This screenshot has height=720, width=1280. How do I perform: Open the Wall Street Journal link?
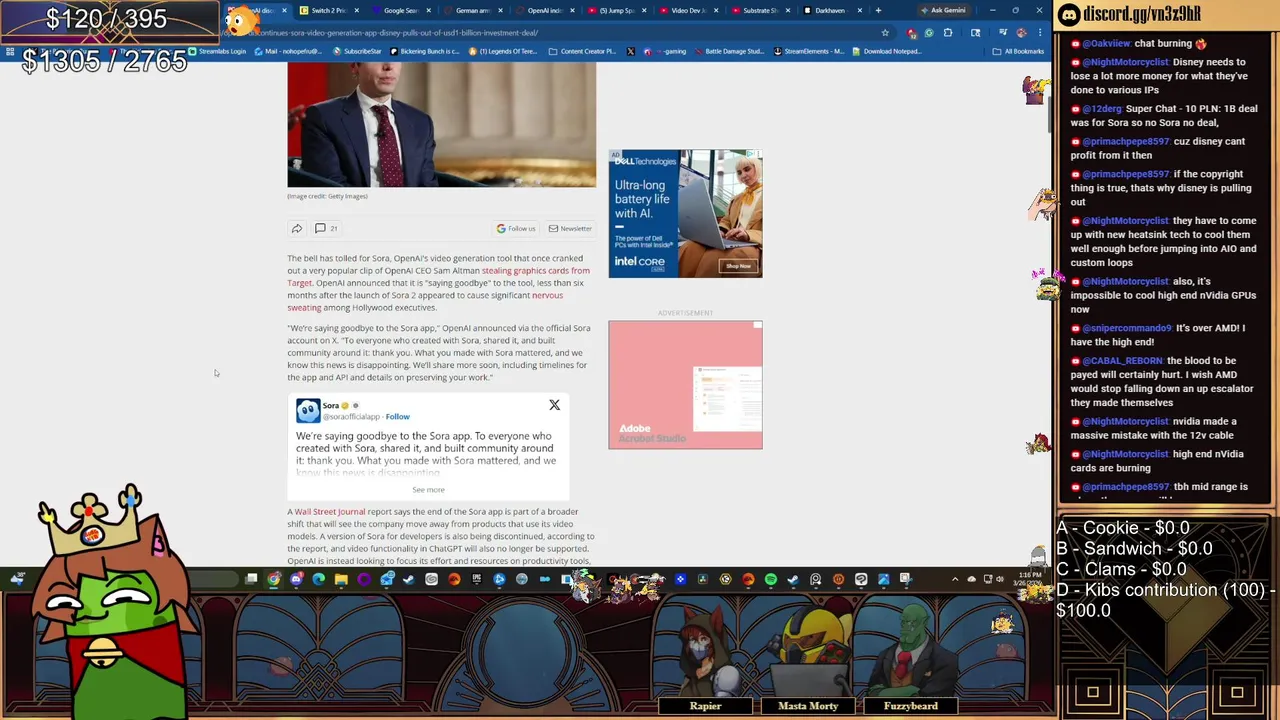click(330, 512)
